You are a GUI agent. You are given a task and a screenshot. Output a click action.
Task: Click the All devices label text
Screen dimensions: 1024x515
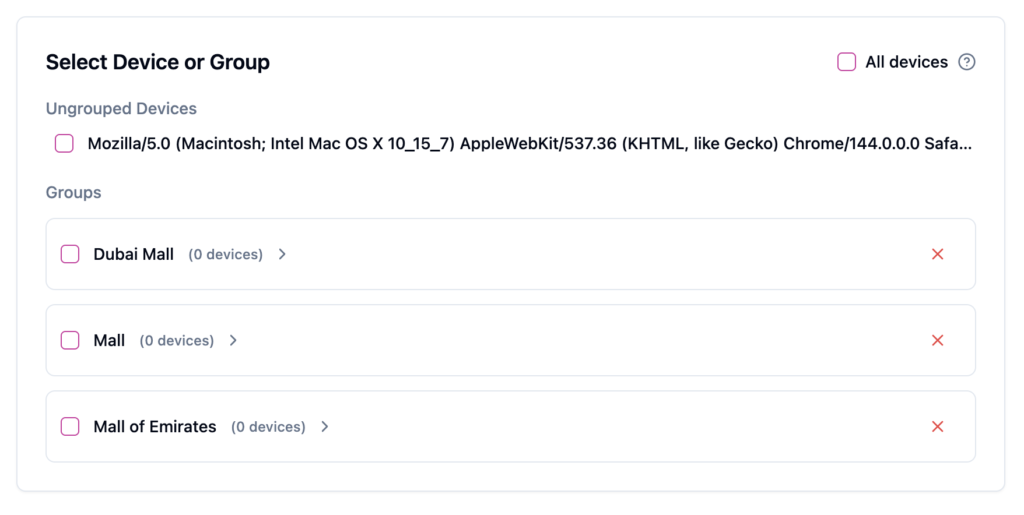pyautogui.click(x=906, y=62)
